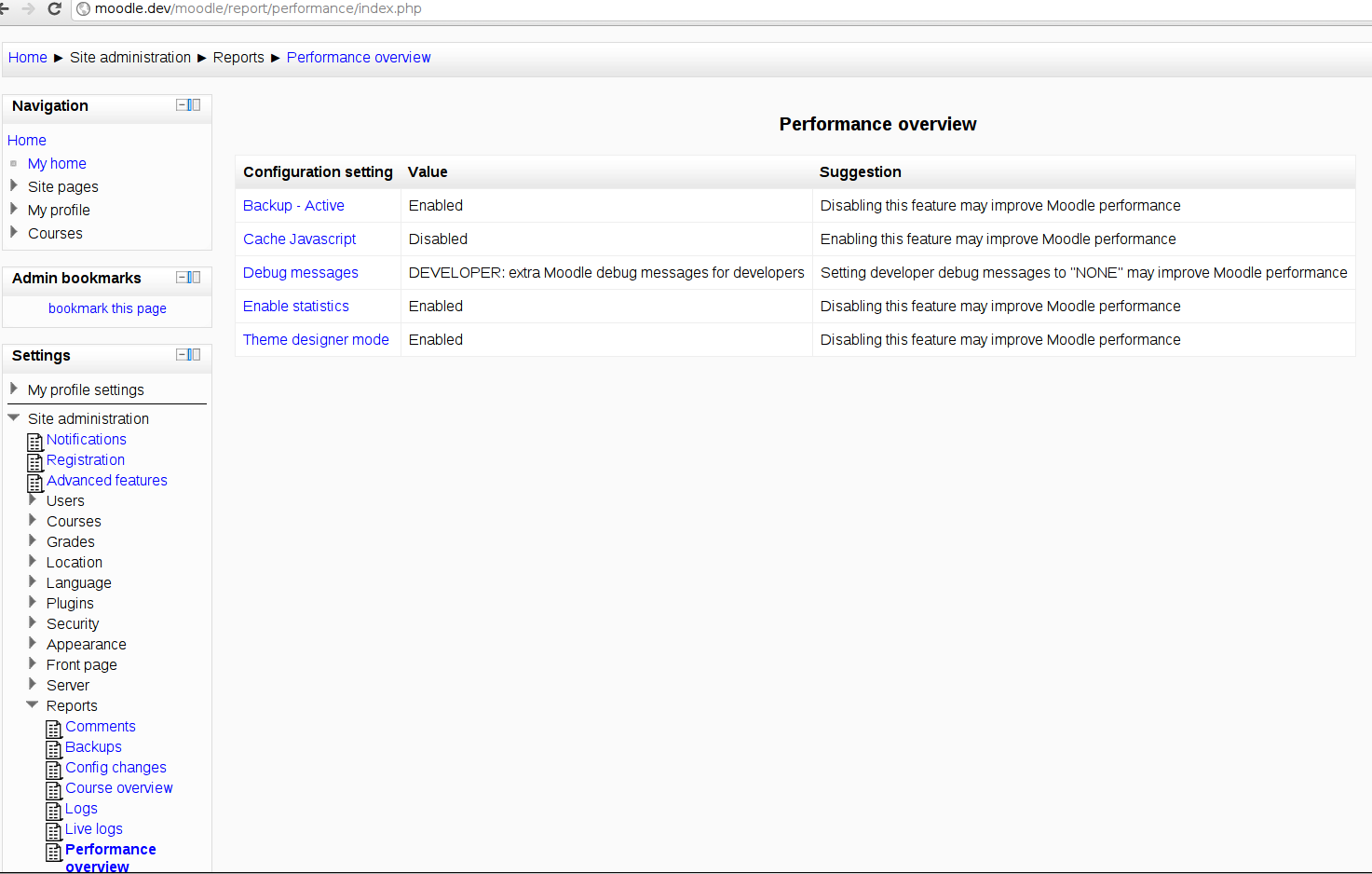Image resolution: width=1372 pixels, height=874 pixels.
Task: Reload the page with the refresh icon
Action: 55,8
